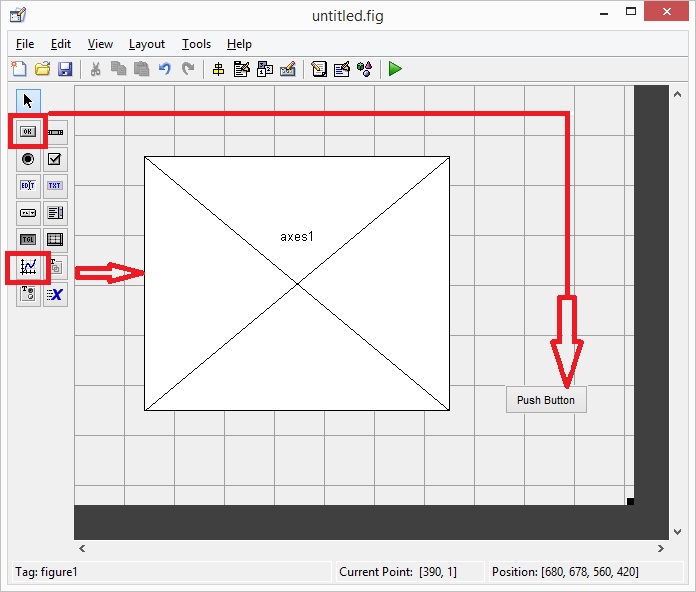
Task: Pick the Static Text (TXT) palette tool
Action: (x=55, y=185)
